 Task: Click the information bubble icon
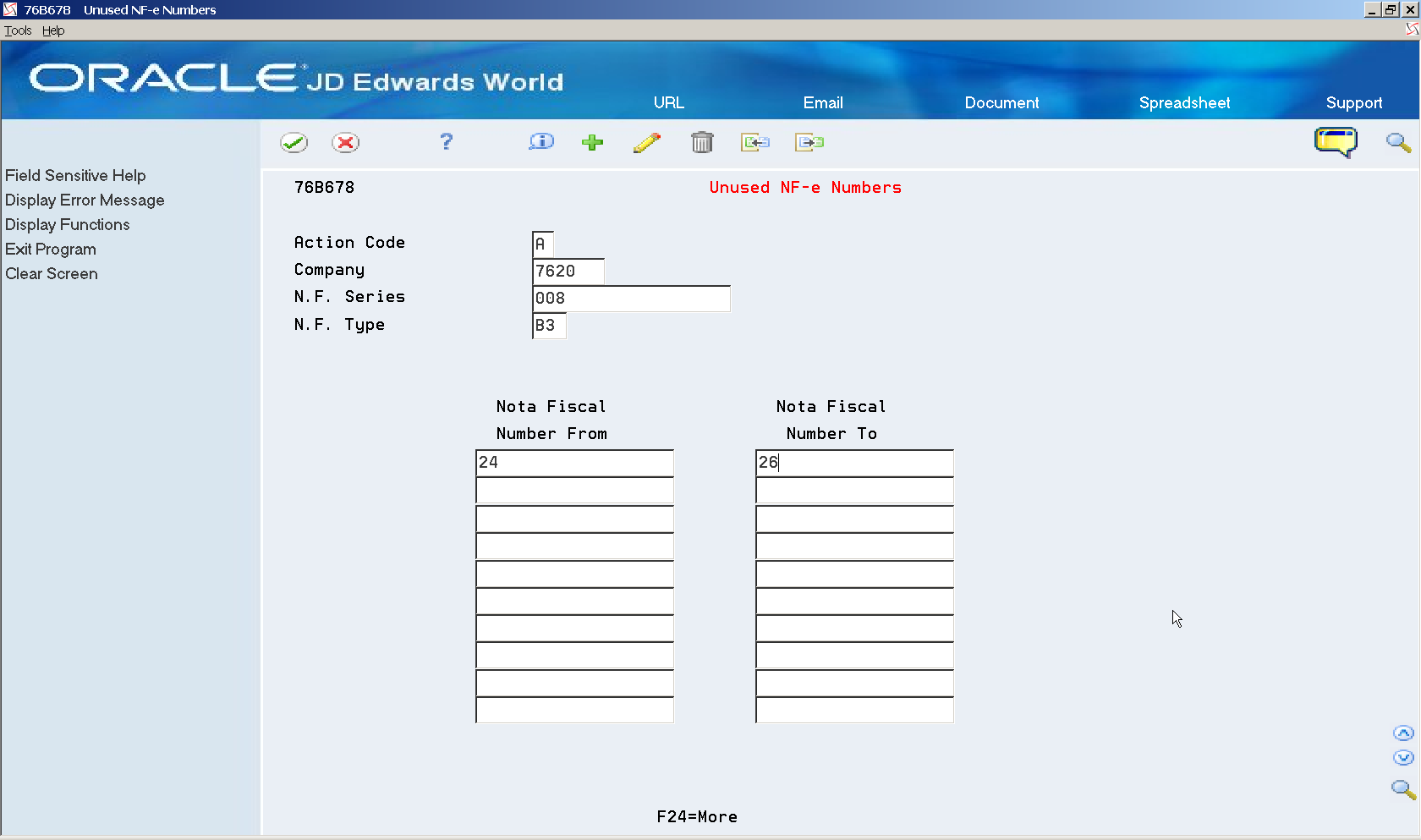point(541,141)
